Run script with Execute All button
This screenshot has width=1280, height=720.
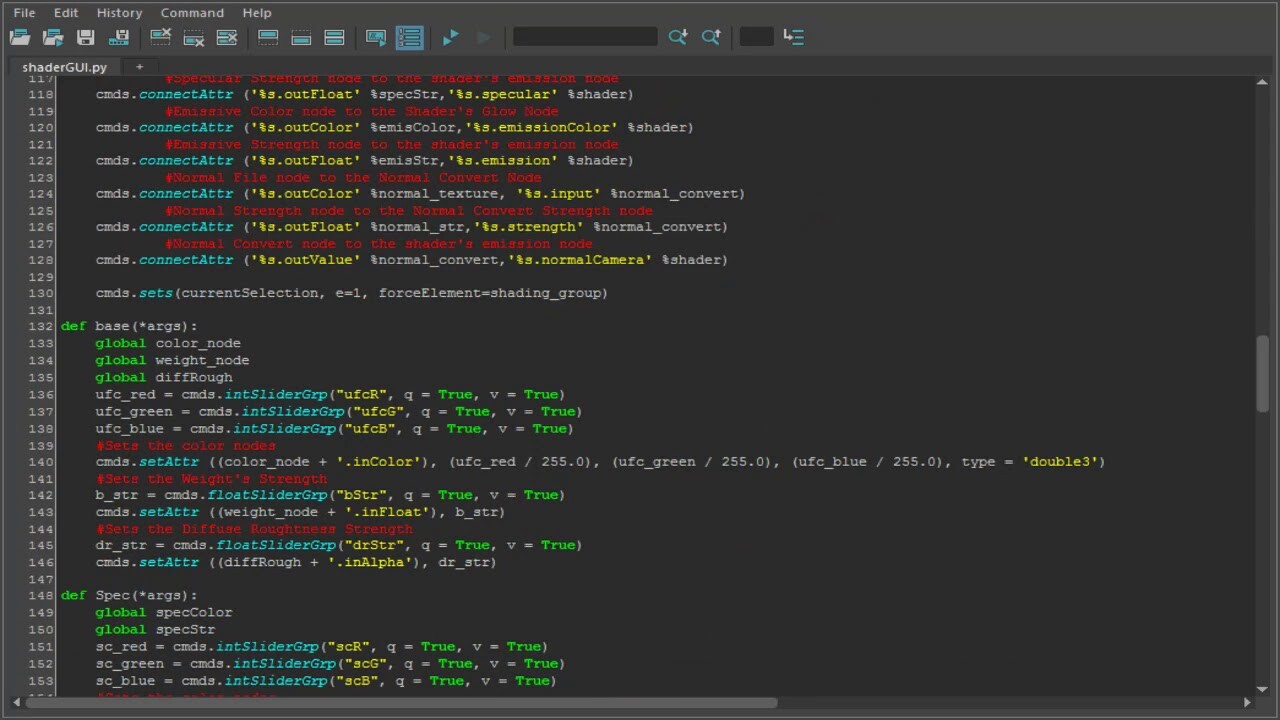(450, 37)
